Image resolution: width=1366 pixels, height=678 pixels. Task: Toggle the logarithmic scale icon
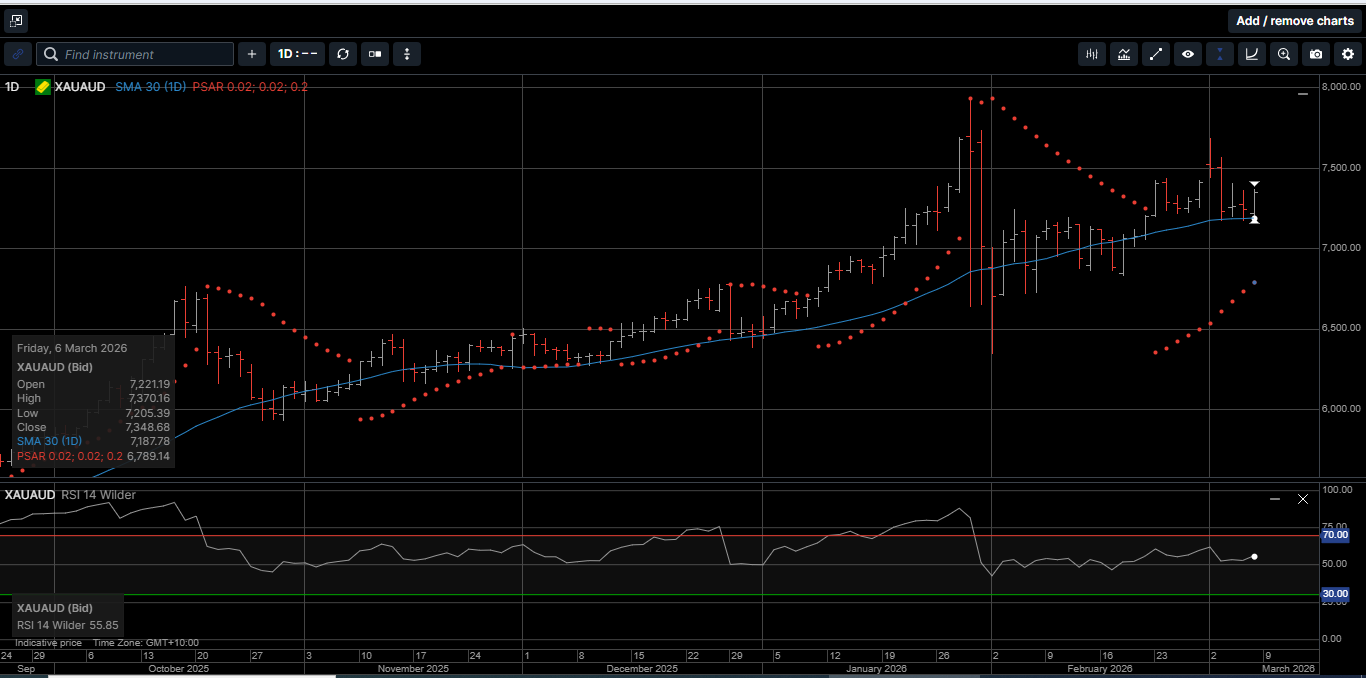click(1251, 54)
